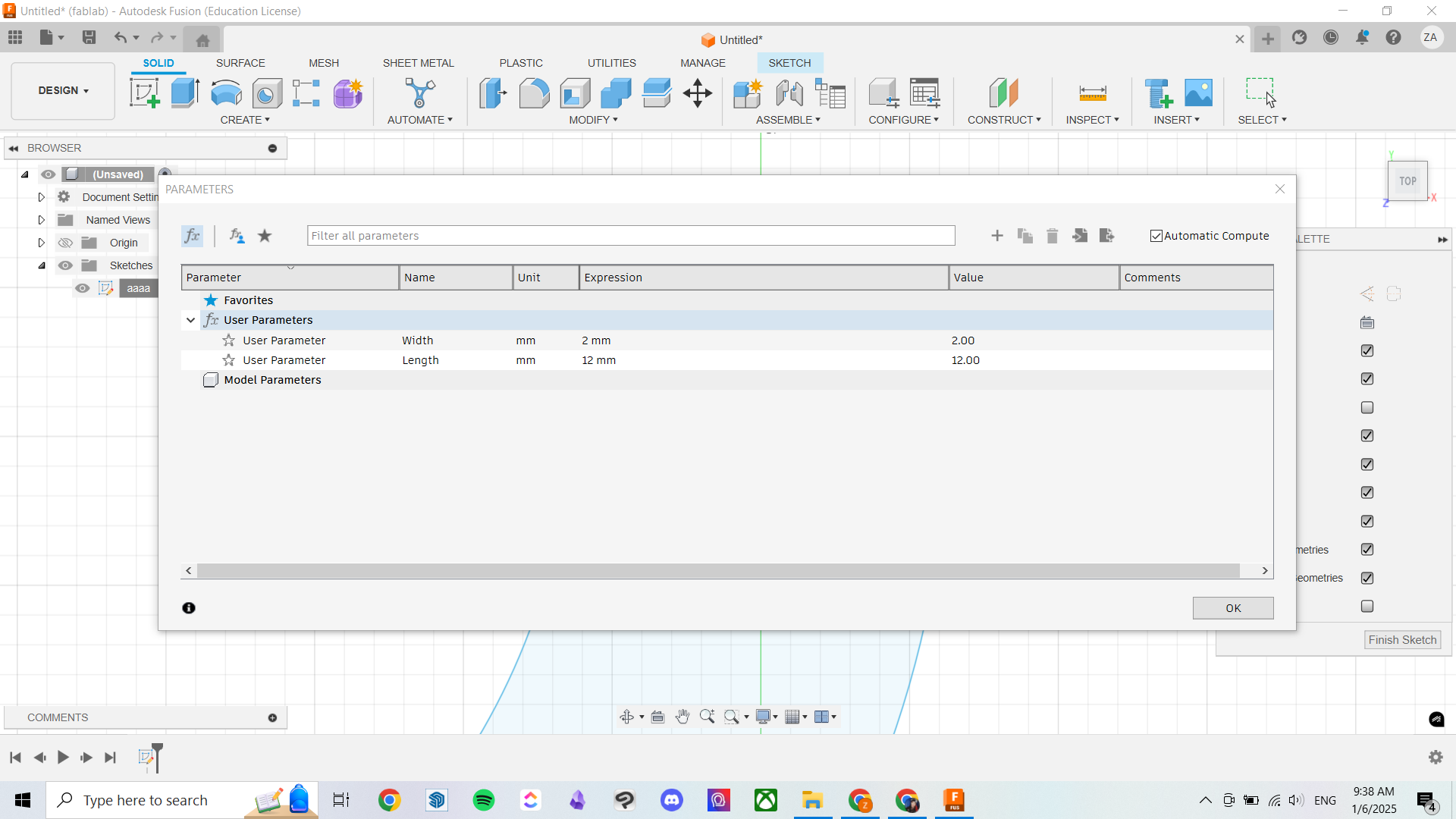Toggle visibility of sketch aaaa
This screenshot has width=1456, height=819.
[x=83, y=288]
